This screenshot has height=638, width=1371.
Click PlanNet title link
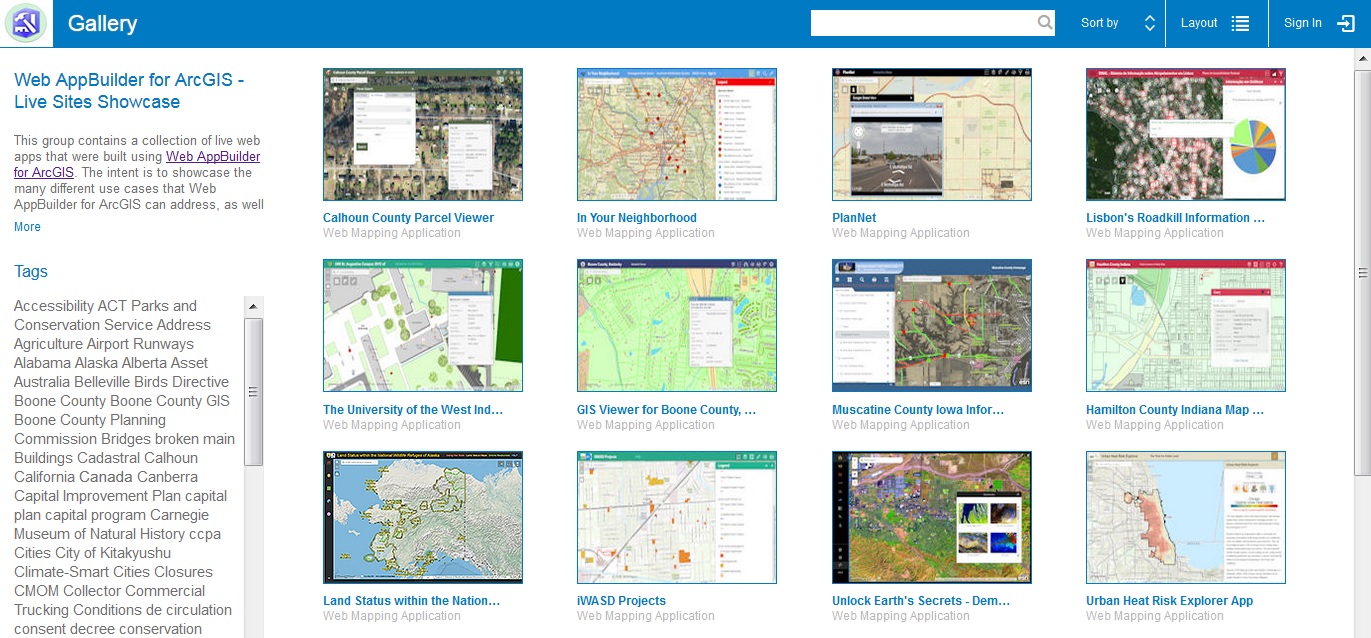click(x=855, y=217)
